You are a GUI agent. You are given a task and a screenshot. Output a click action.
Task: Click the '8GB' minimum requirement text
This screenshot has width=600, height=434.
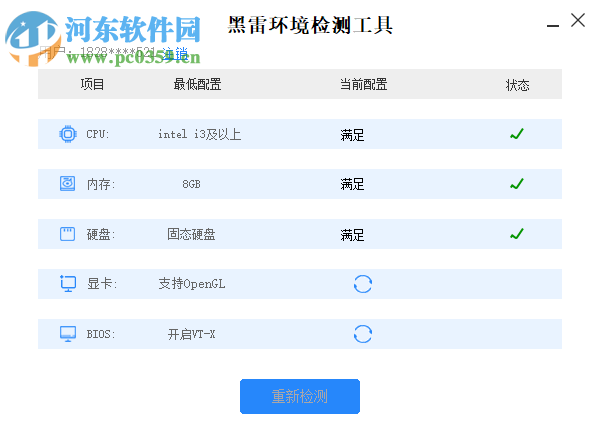[x=191, y=184]
